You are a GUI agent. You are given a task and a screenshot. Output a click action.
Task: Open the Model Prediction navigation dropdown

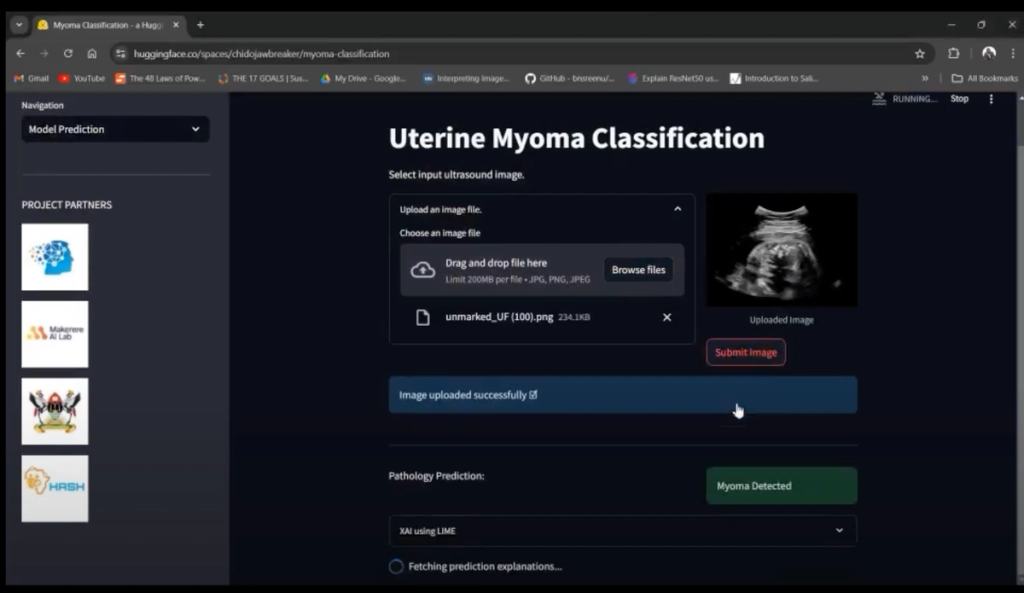pos(114,129)
